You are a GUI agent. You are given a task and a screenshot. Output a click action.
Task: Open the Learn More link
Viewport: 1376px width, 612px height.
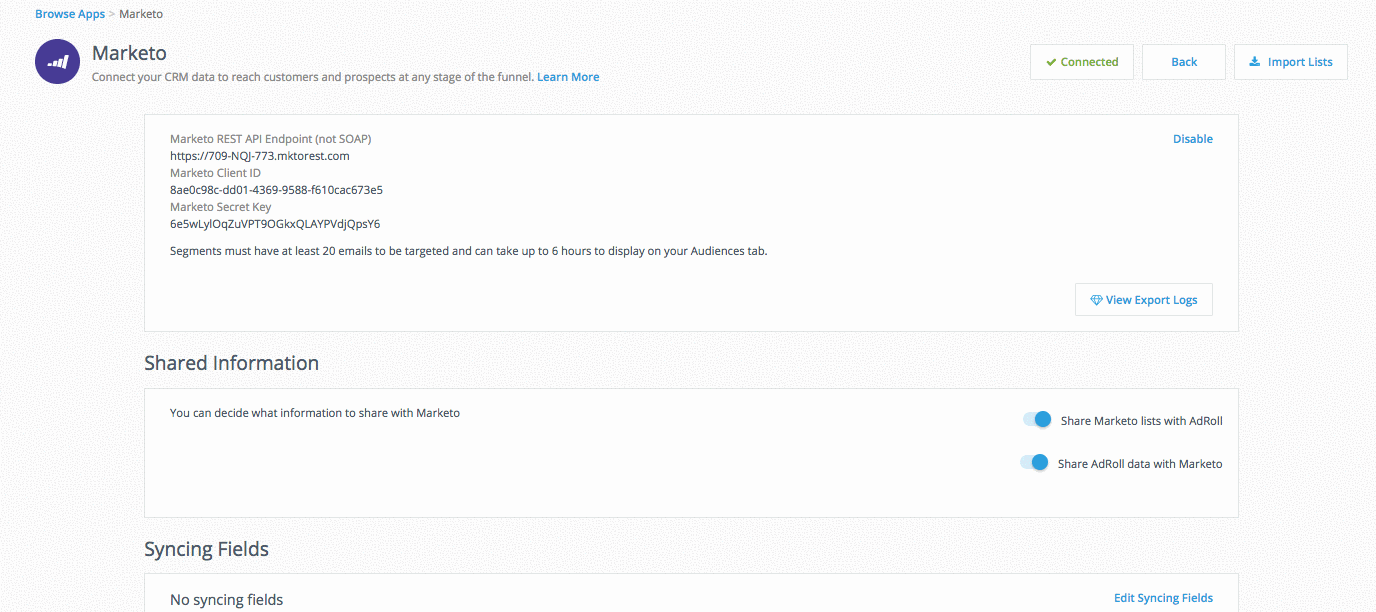568,77
